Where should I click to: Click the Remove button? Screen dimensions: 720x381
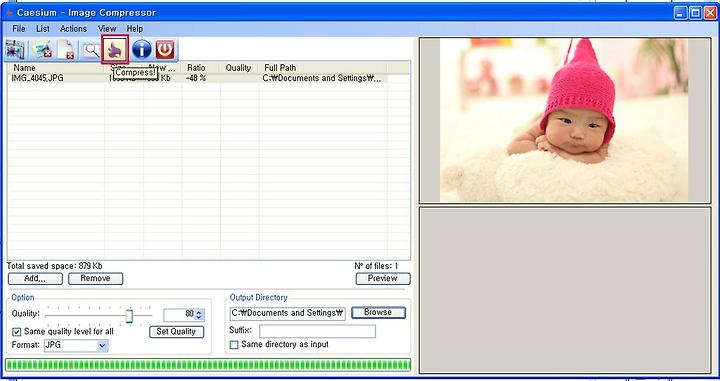point(96,278)
